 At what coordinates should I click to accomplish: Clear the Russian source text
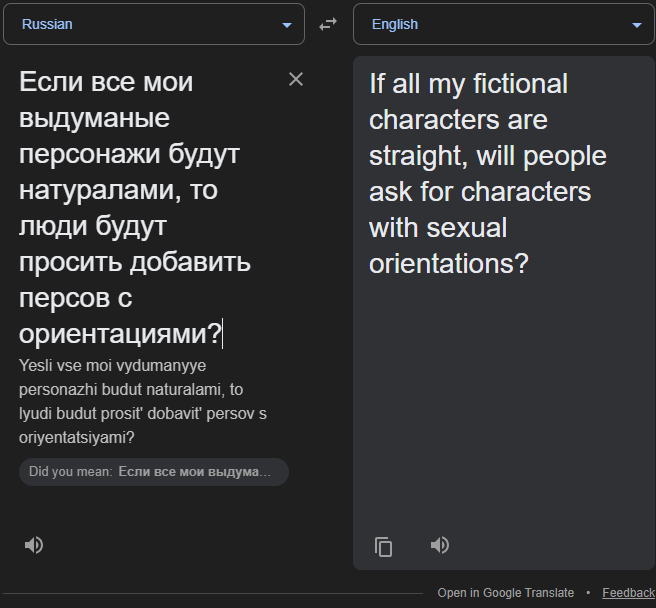(296, 80)
